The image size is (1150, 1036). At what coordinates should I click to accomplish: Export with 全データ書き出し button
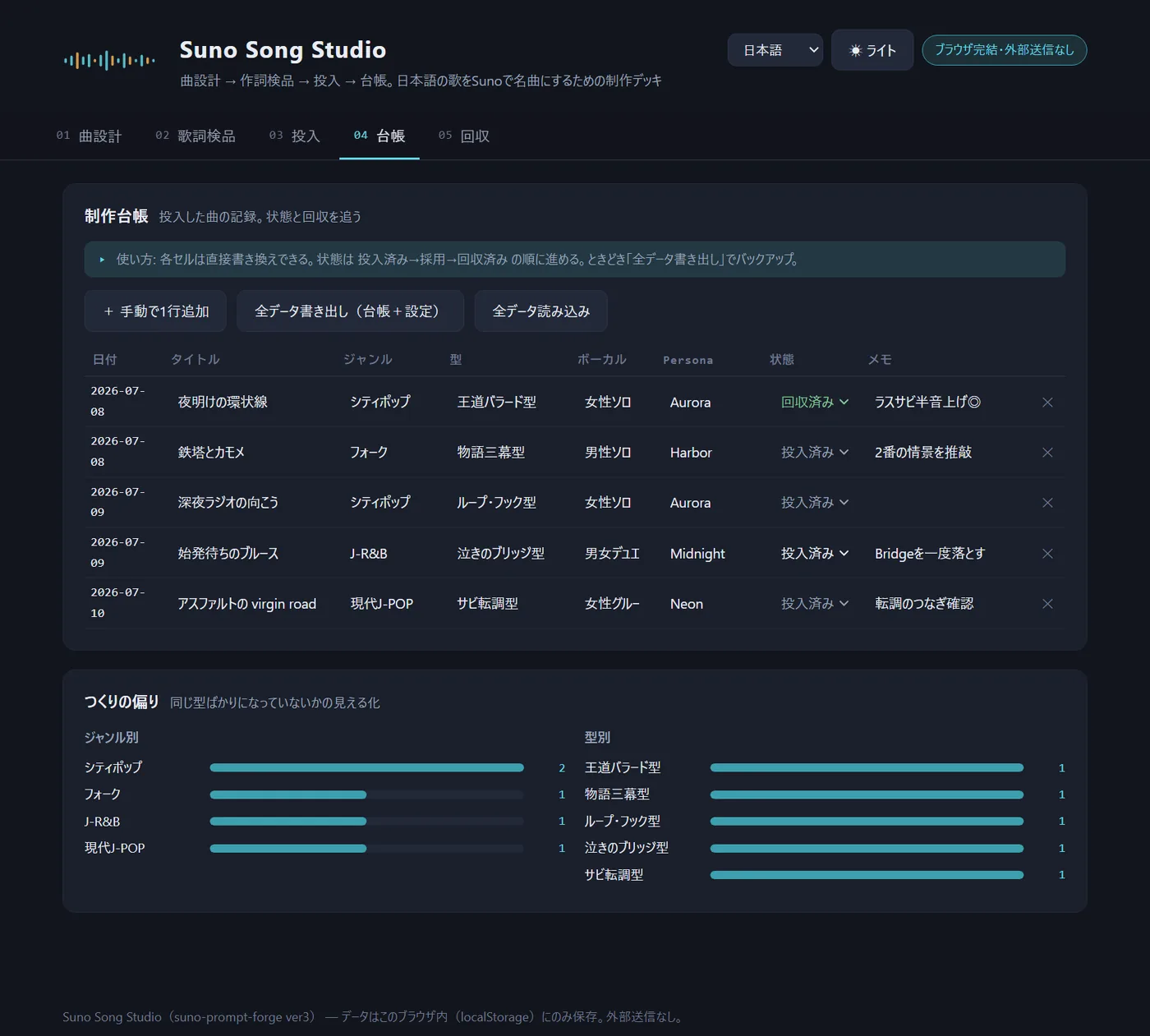350,311
